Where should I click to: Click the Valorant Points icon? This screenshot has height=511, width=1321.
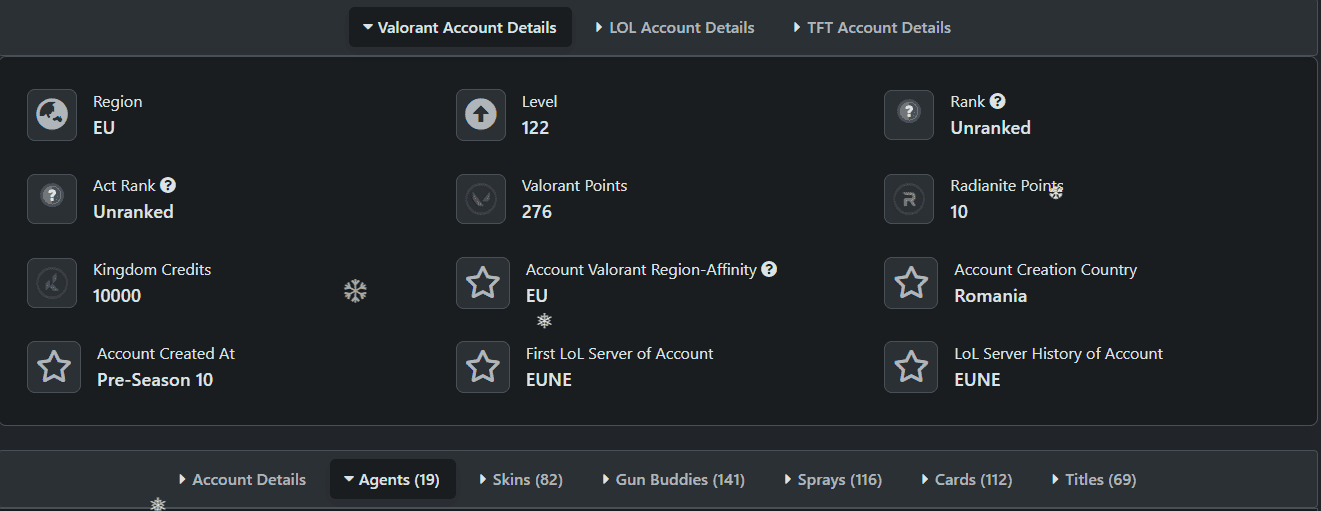[481, 199]
